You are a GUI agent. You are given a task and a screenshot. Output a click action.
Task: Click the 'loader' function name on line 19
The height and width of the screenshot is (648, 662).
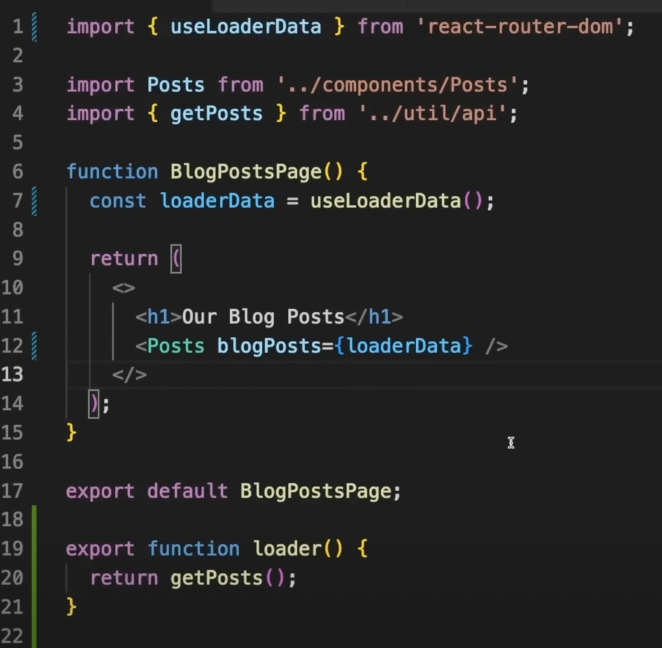point(287,549)
